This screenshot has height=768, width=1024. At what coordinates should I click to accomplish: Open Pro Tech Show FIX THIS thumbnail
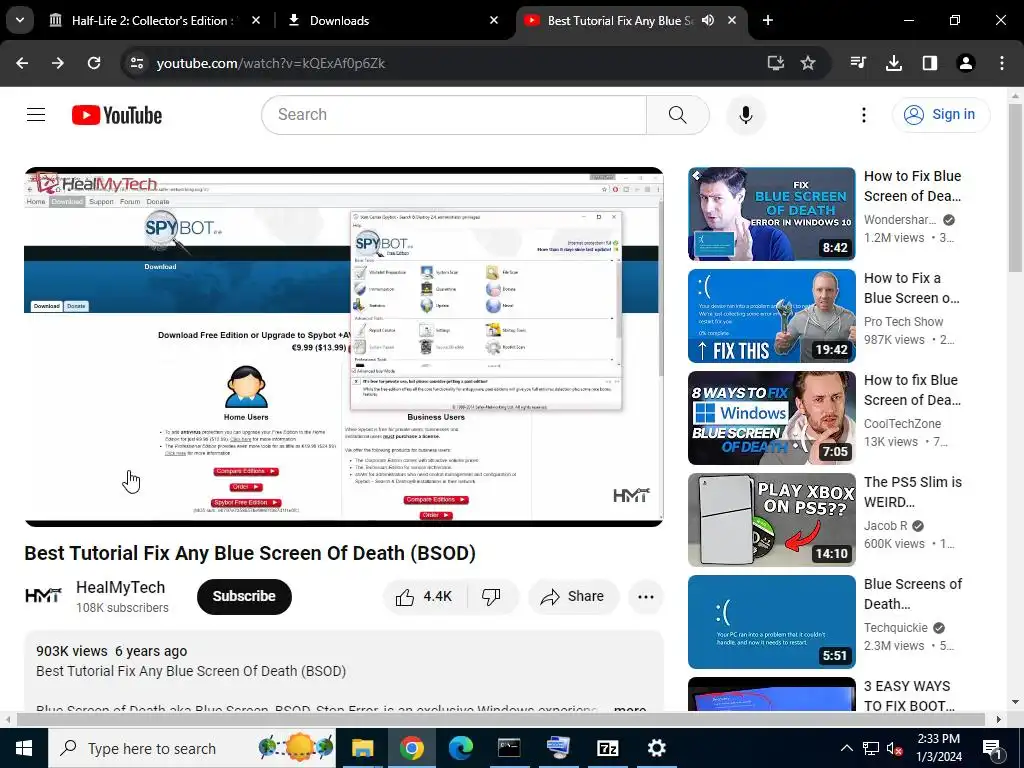(771, 315)
